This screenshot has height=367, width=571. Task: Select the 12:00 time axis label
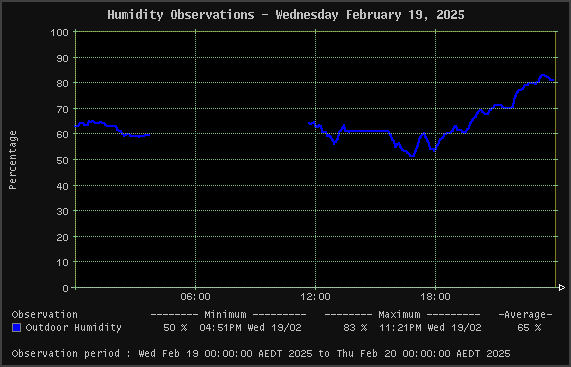pyautogui.click(x=315, y=297)
